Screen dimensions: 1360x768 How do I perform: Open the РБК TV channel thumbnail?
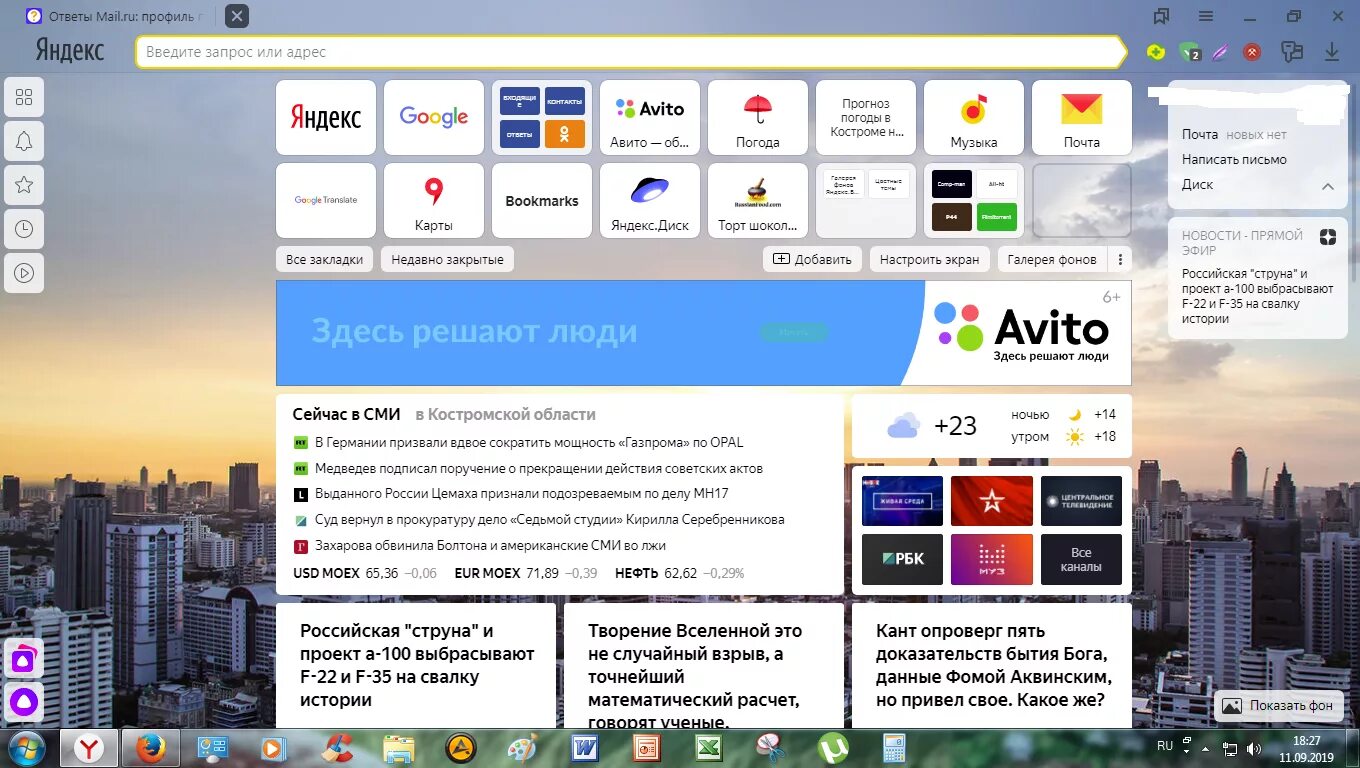click(902, 560)
